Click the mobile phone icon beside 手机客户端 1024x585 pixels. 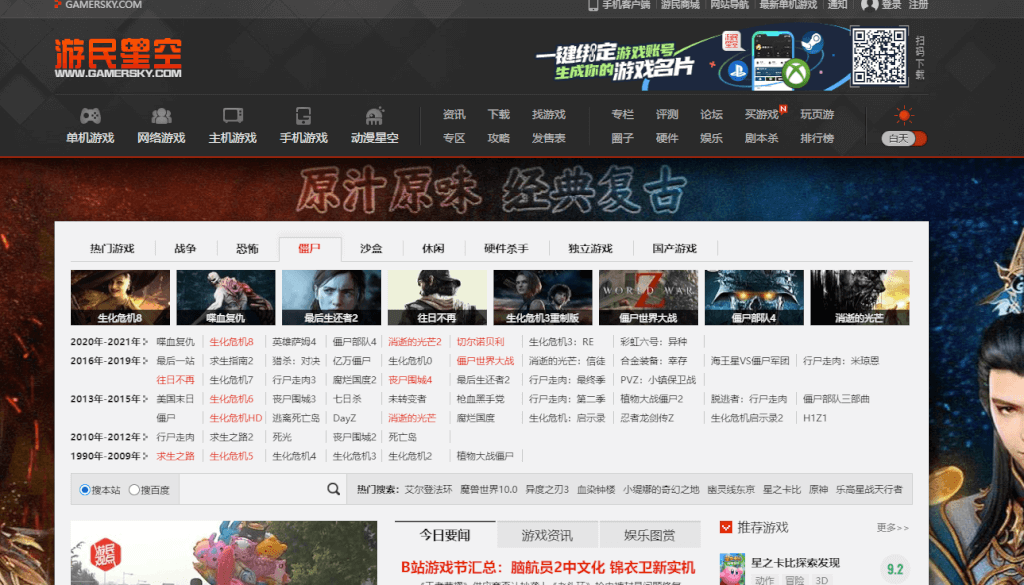click(x=594, y=5)
